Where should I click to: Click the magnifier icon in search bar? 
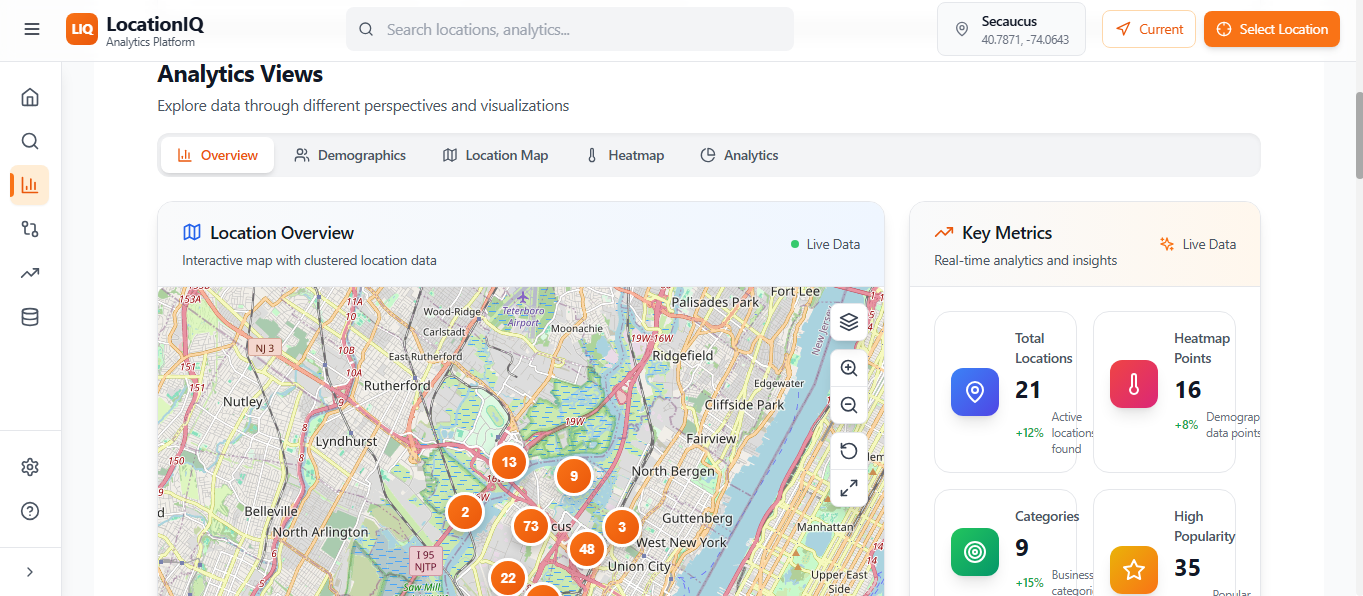(x=366, y=30)
